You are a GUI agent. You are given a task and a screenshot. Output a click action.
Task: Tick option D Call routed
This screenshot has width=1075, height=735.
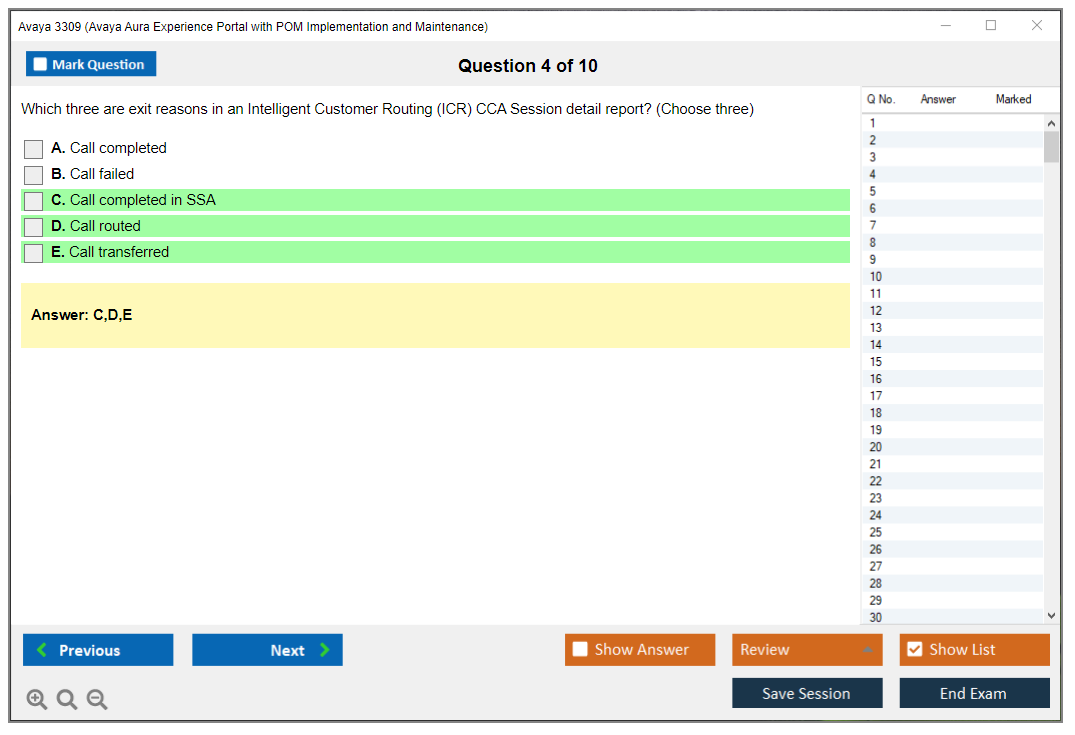pyautogui.click(x=33, y=227)
